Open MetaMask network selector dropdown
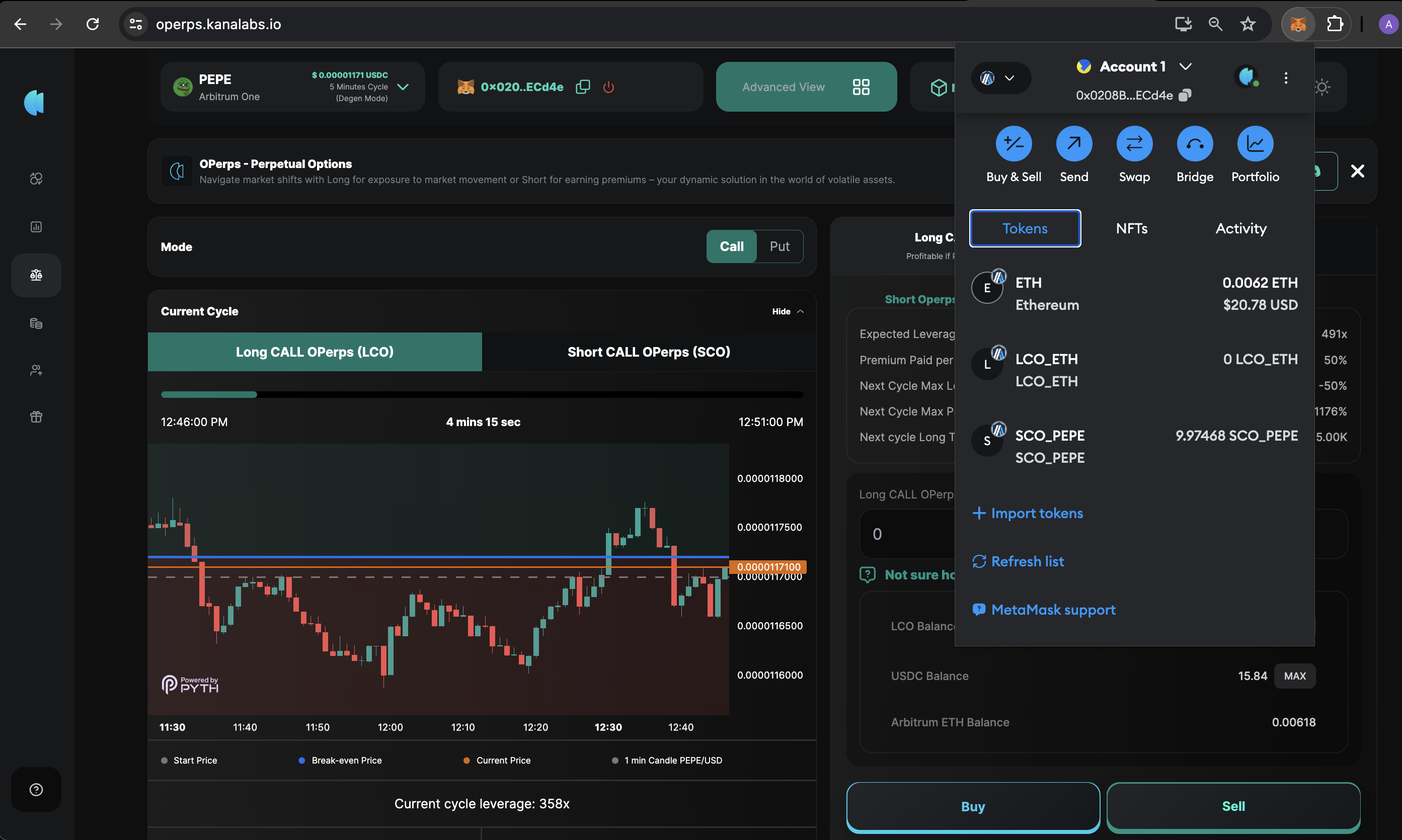Image resolution: width=1402 pixels, height=840 pixels. 1000,78
